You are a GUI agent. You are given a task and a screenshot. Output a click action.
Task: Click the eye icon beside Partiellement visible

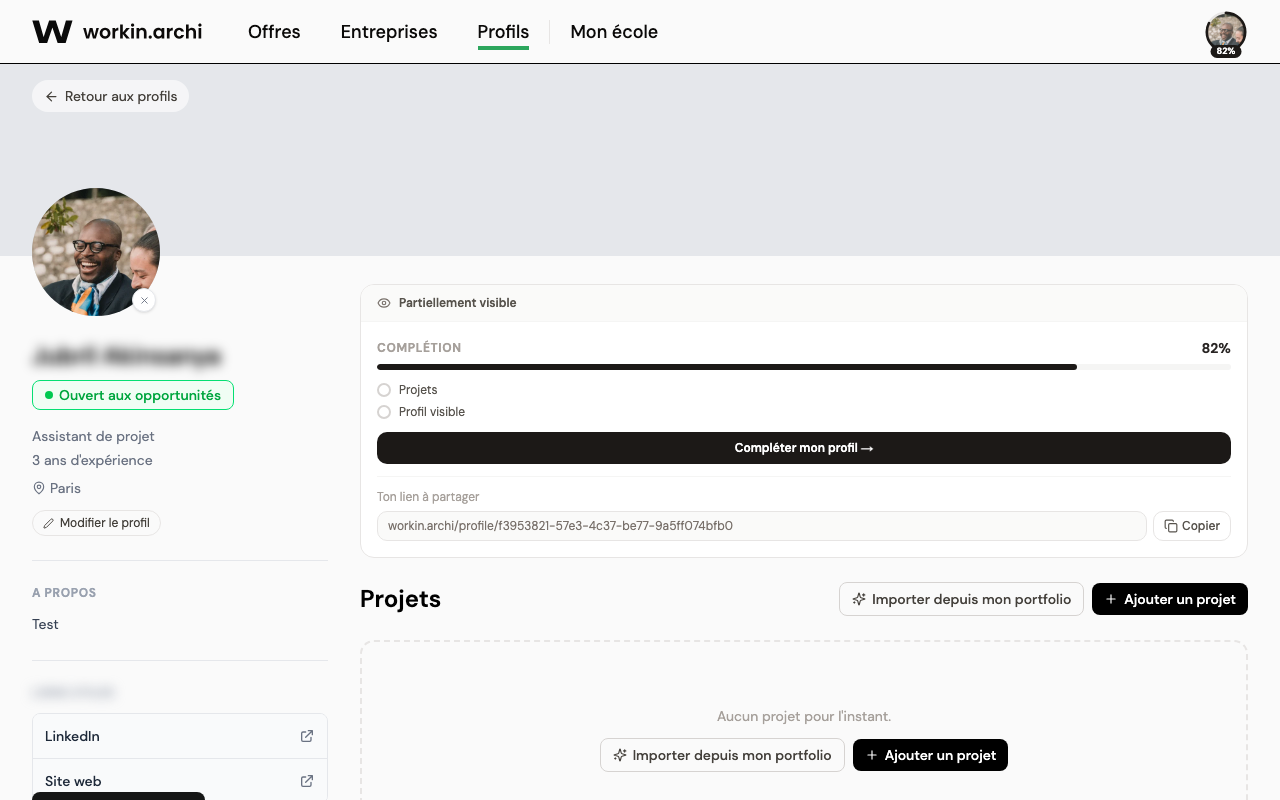click(384, 303)
